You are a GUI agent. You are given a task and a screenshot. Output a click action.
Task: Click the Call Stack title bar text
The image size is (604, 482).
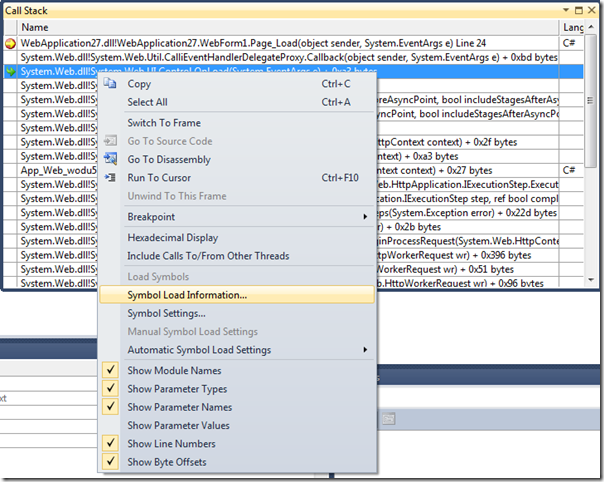click(26, 11)
